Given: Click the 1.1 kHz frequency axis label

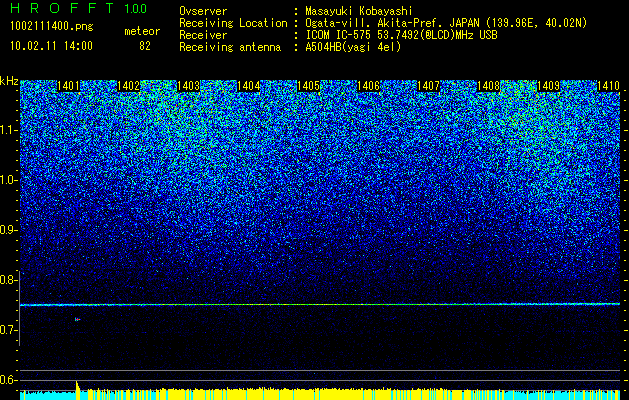Looking at the screenshot, I should [x=8, y=130].
